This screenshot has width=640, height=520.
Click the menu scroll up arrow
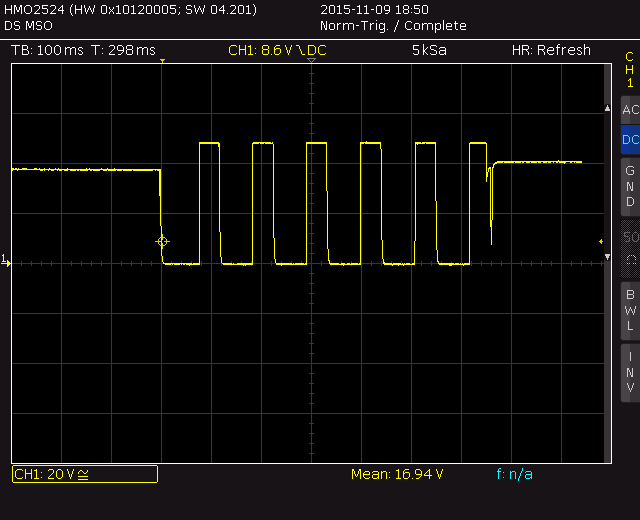(x=607, y=108)
